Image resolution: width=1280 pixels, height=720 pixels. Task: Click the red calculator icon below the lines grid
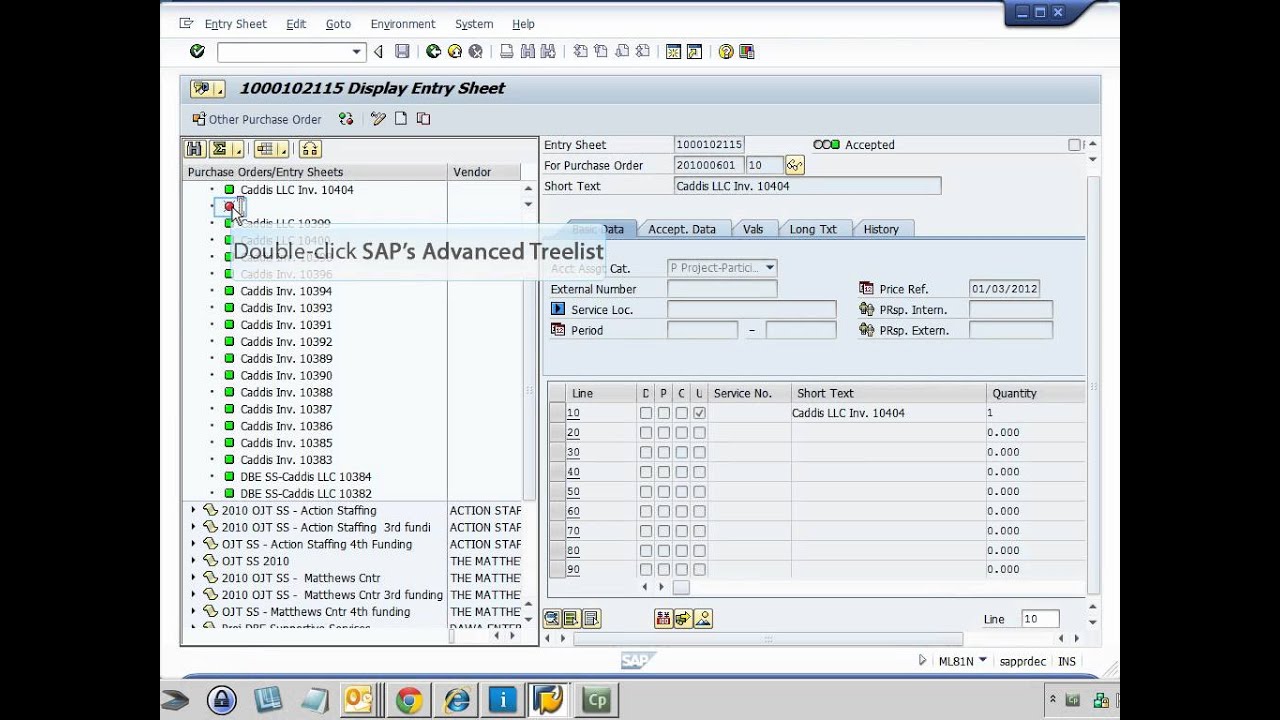[663, 619]
